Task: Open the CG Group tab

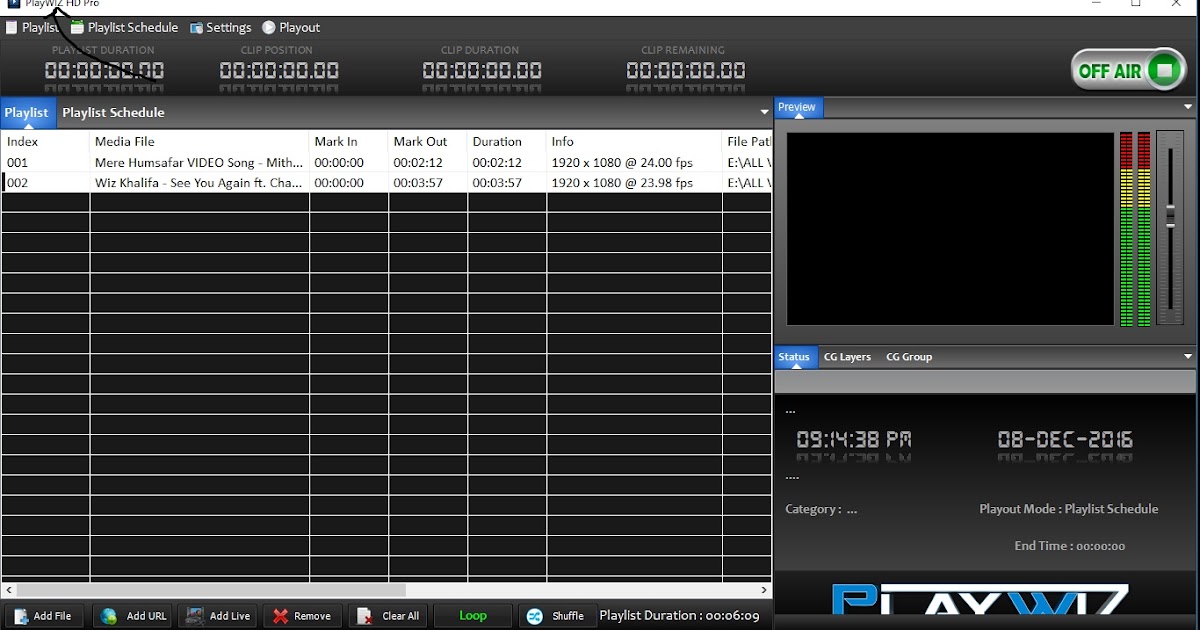Action: click(908, 356)
